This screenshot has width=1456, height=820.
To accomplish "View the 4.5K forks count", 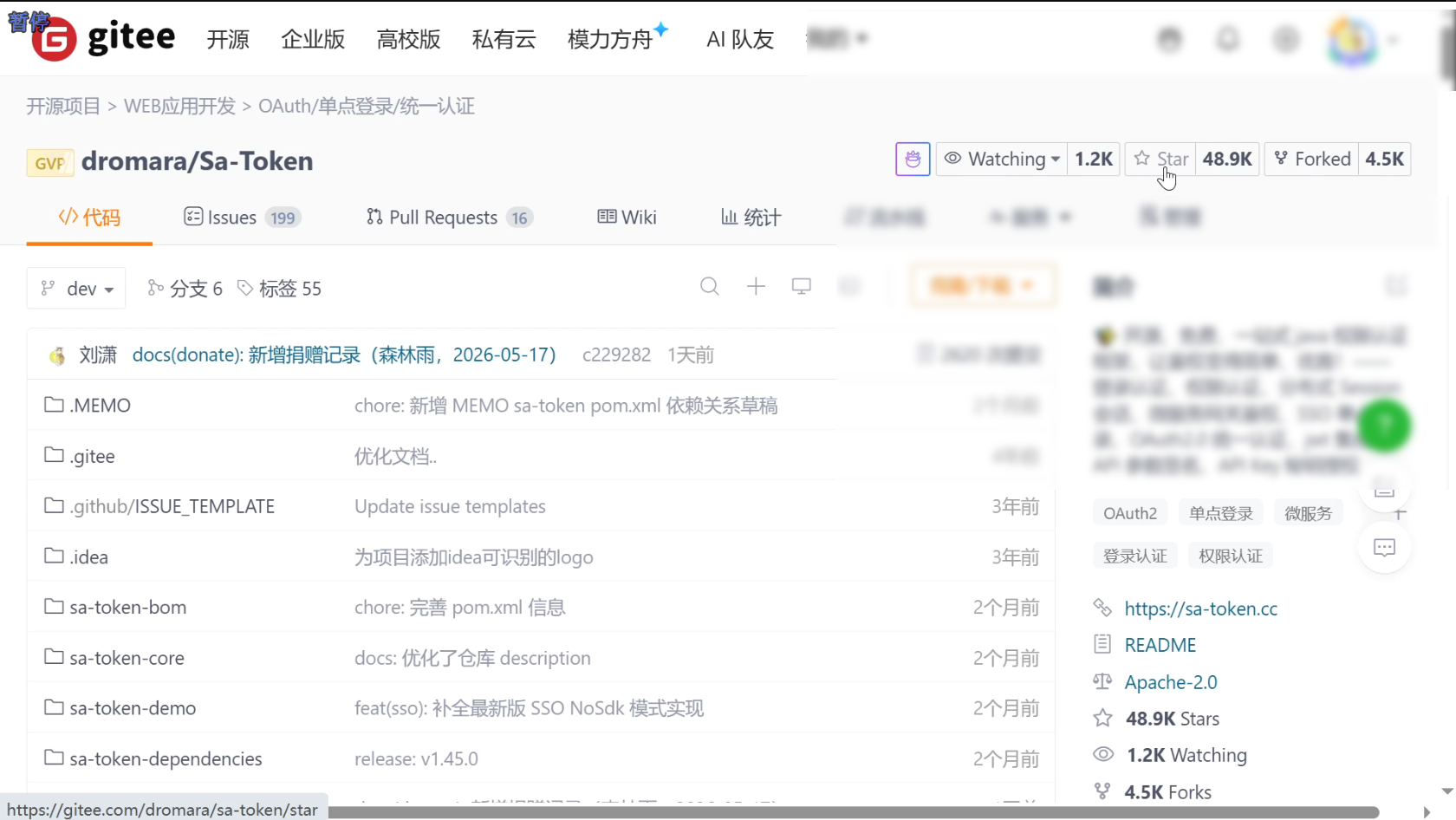I will coord(1384,159).
